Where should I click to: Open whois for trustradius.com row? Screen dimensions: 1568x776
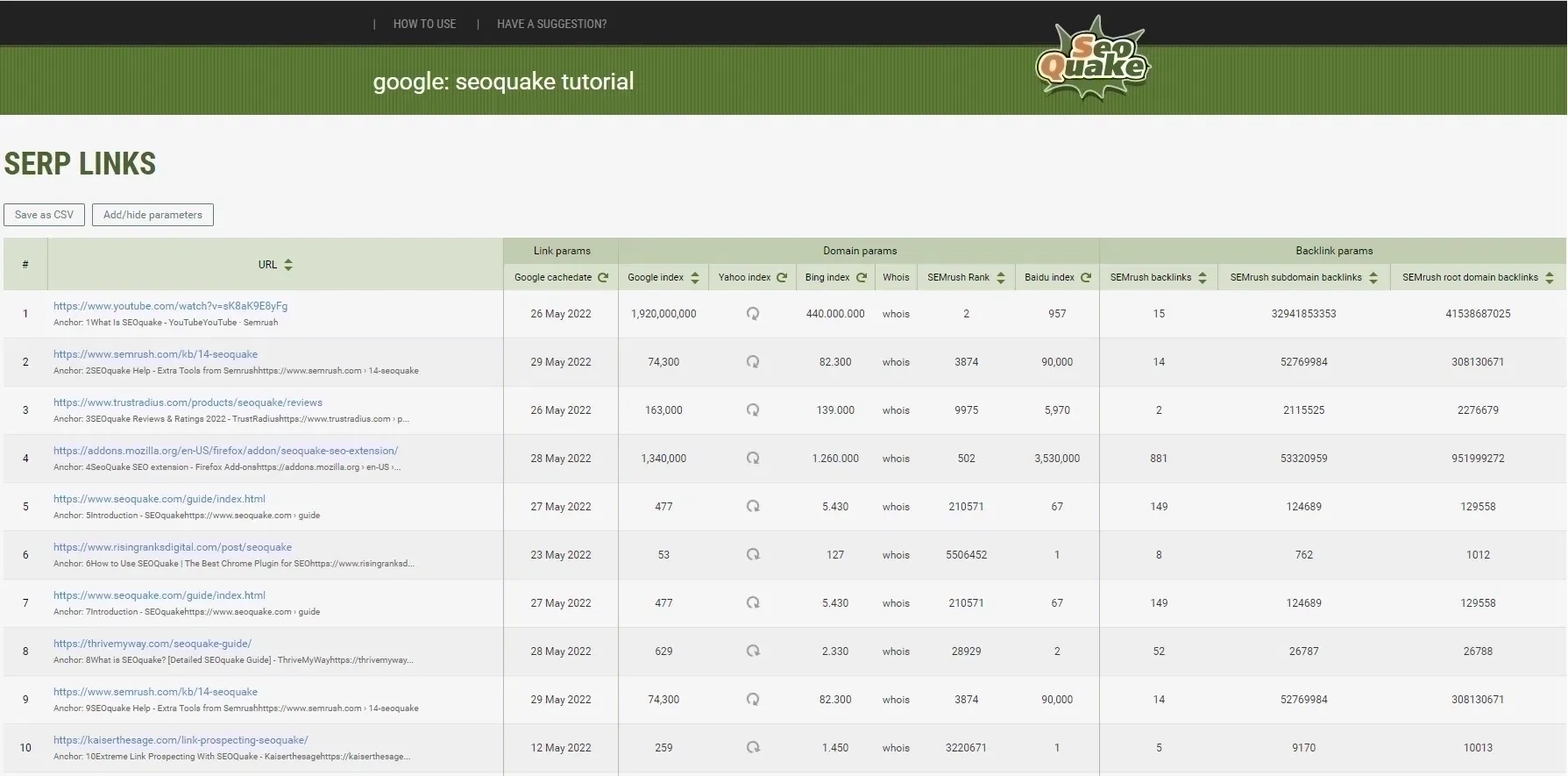click(896, 410)
